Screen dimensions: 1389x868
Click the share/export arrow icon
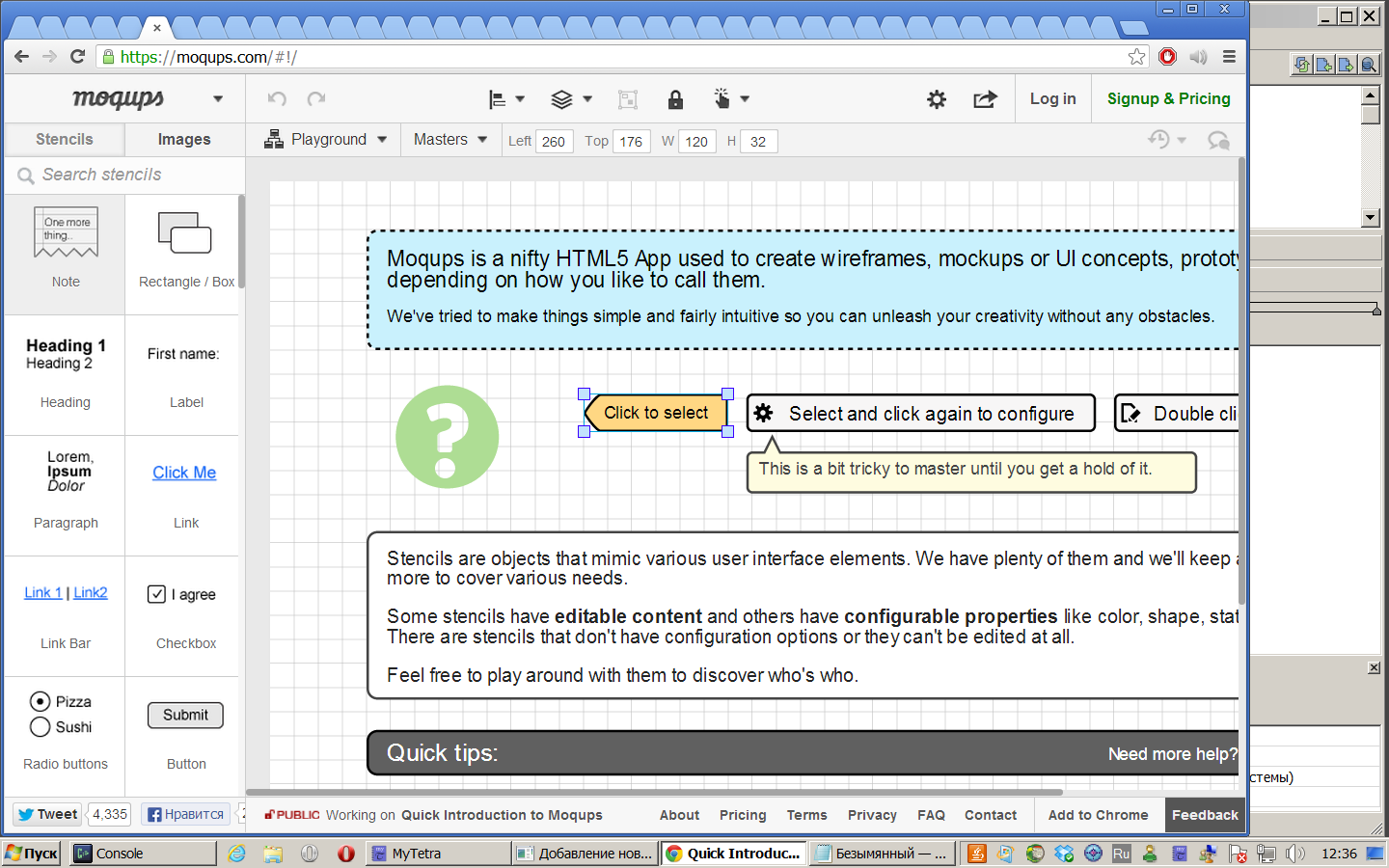(985, 99)
